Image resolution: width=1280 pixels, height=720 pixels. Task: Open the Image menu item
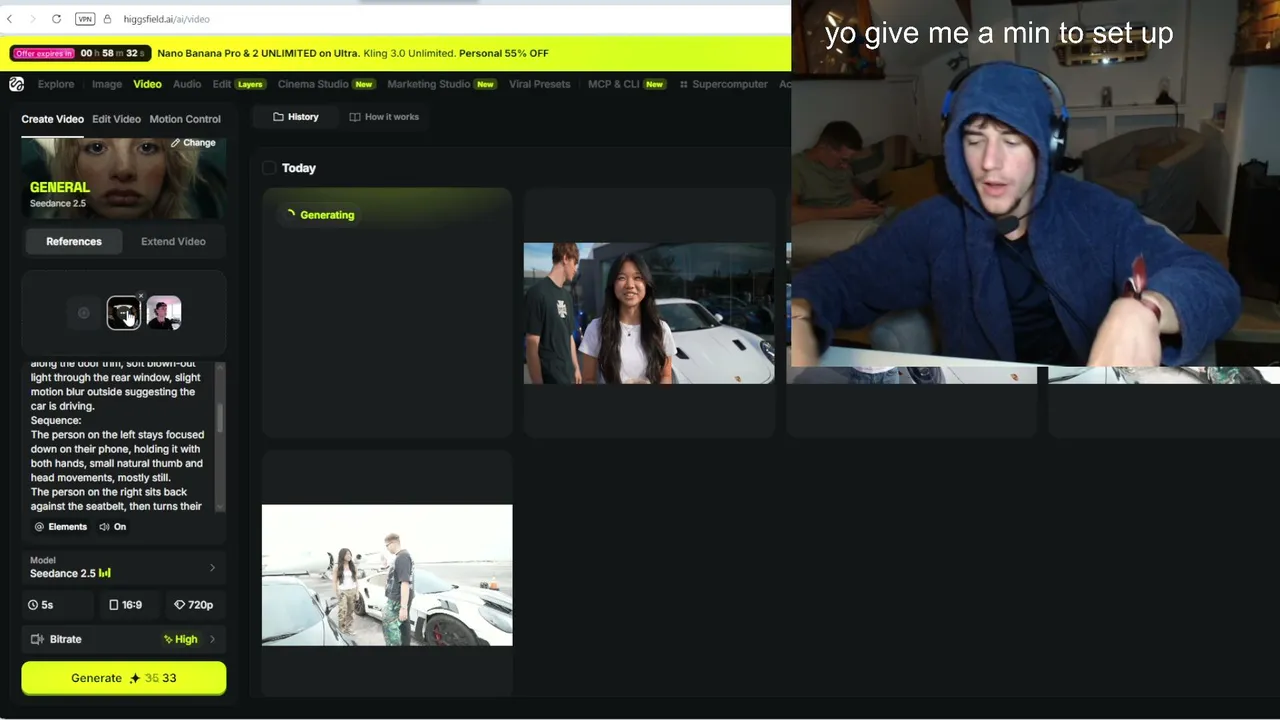point(107,84)
